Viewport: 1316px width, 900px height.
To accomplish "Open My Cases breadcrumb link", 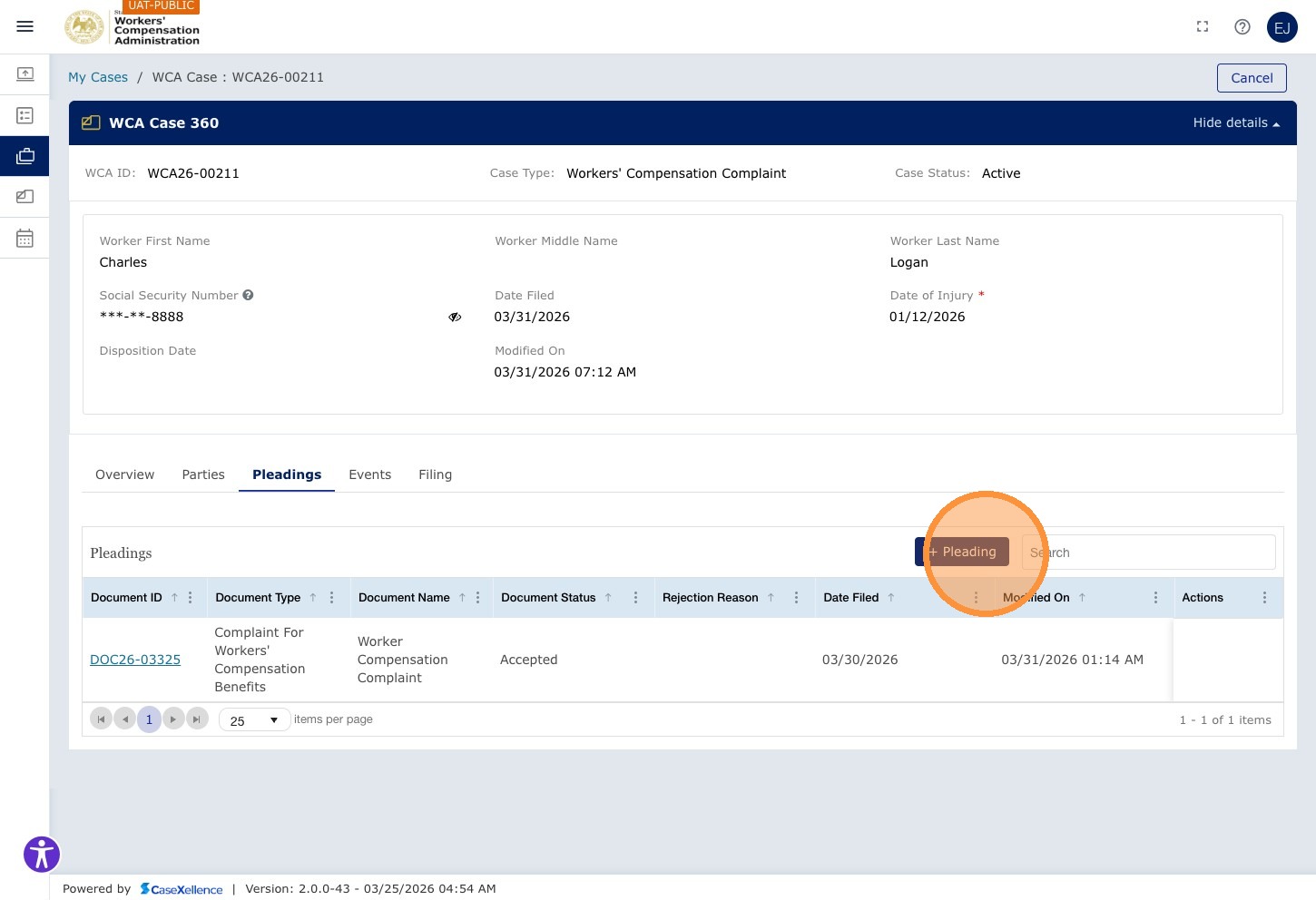I will (x=98, y=77).
